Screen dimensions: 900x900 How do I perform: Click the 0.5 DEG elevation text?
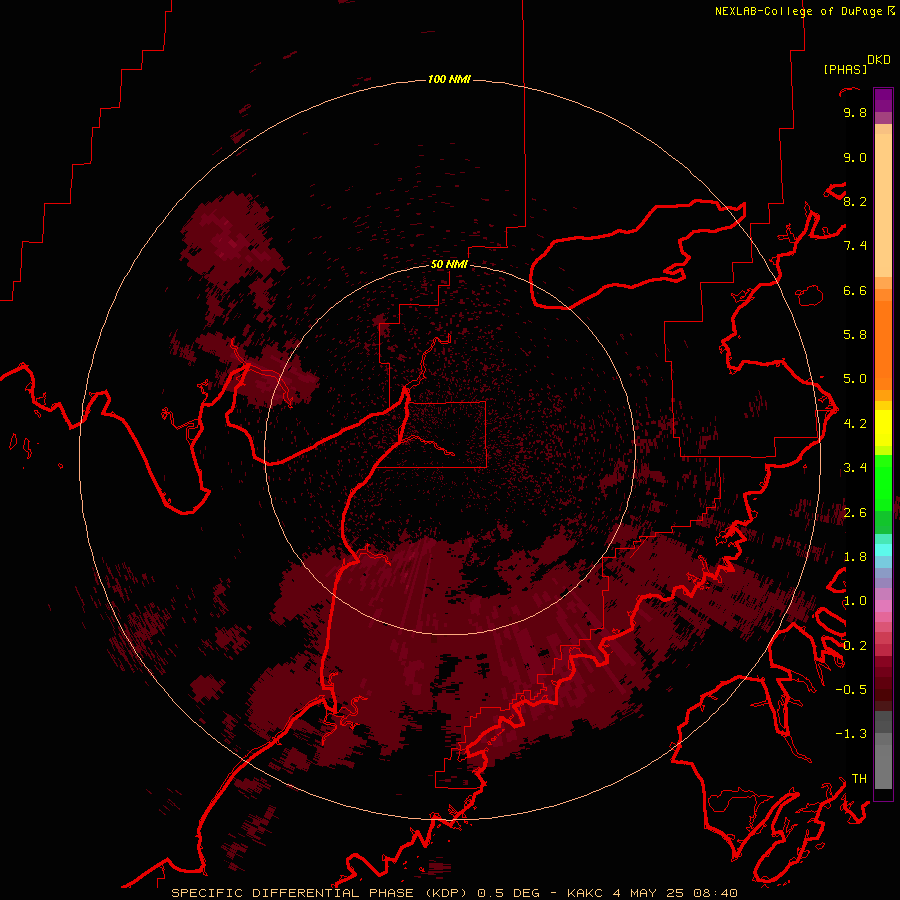tap(509, 893)
